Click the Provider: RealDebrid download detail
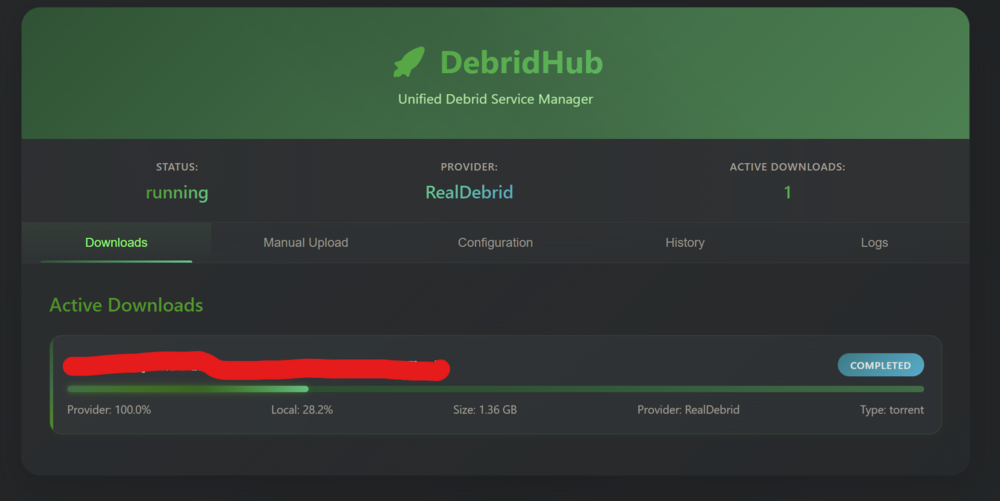 pyautogui.click(x=688, y=410)
